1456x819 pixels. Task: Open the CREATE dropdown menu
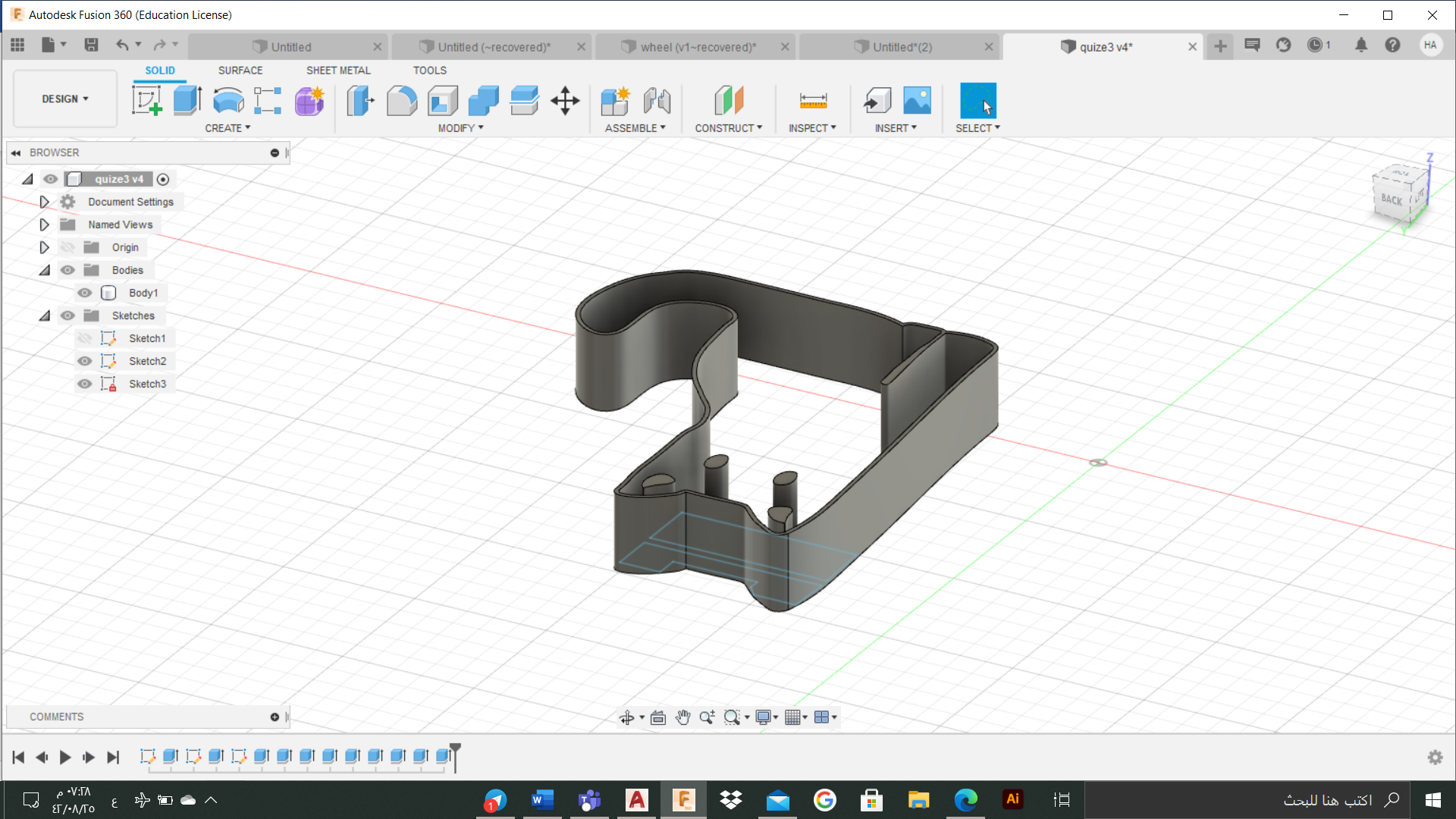(227, 128)
